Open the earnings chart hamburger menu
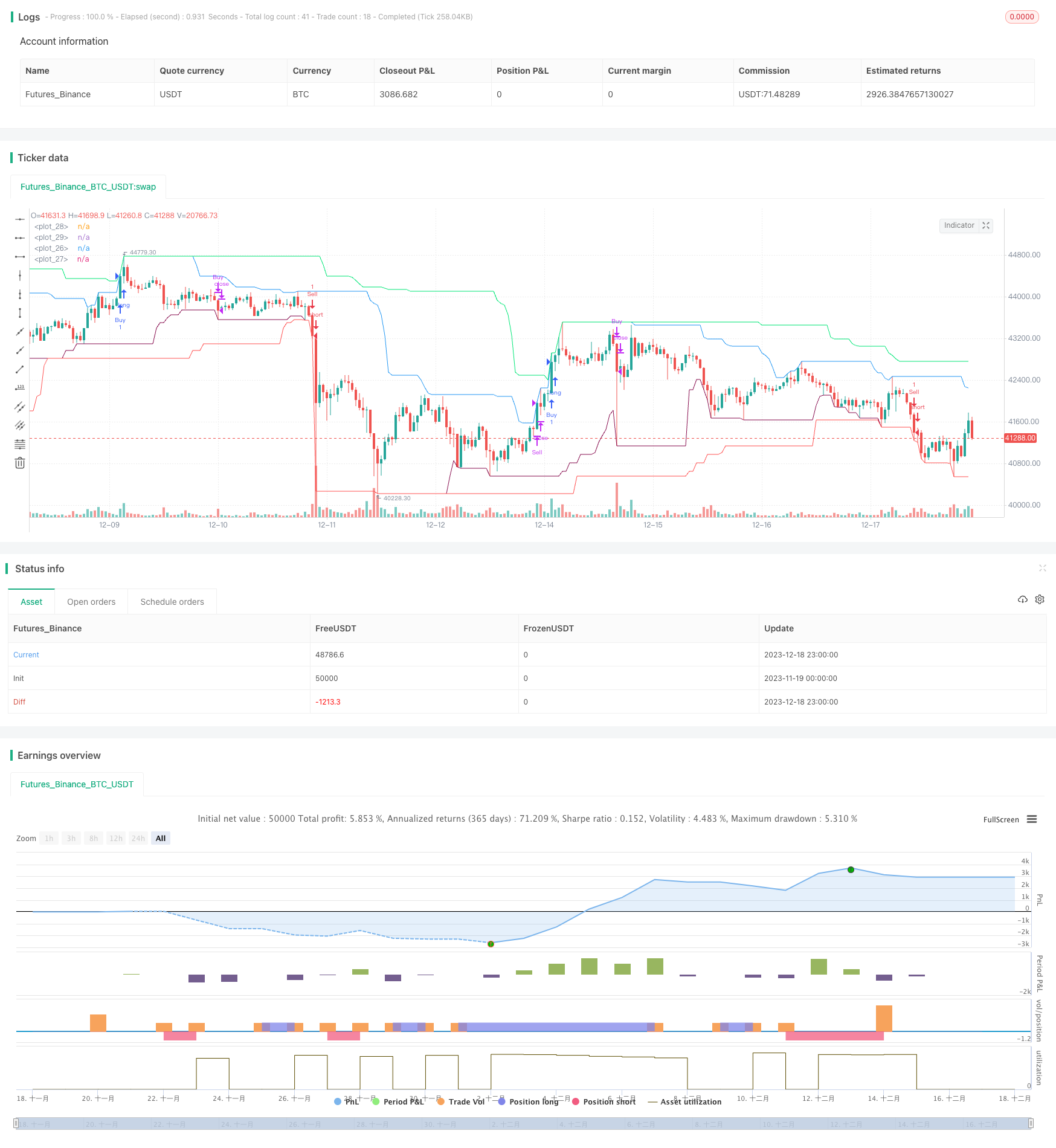Viewport: 1056px width, 1148px height. point(1032,819)
